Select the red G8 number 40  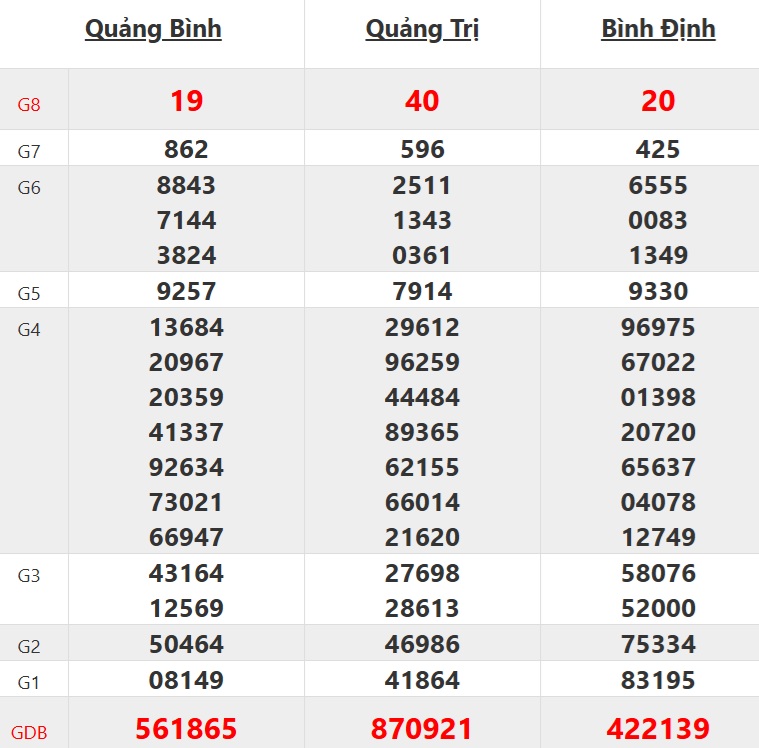click(422, 101)
